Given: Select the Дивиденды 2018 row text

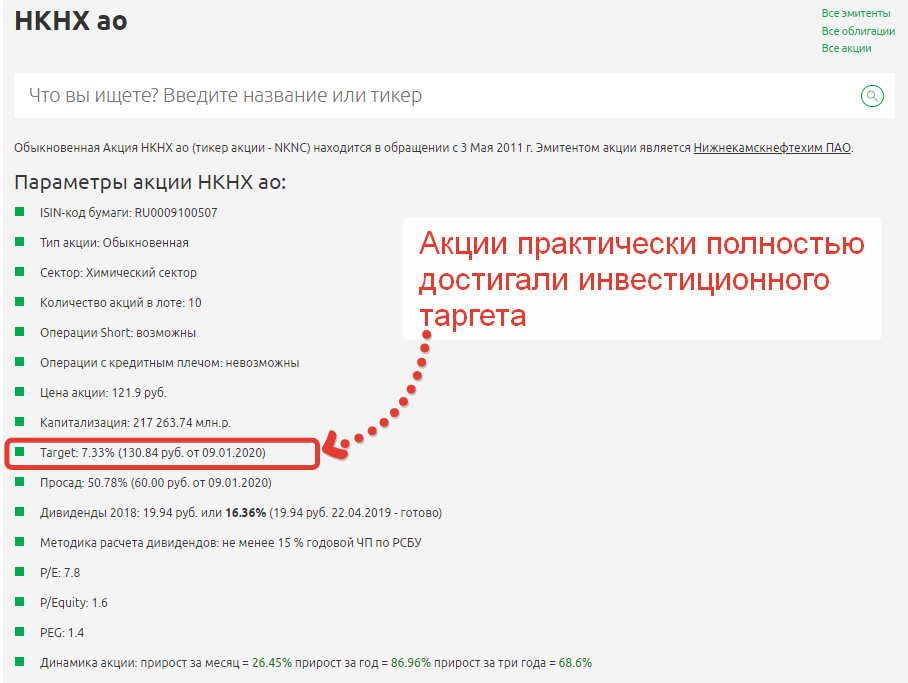Looking at the screenshot, I should (x=240, y=513).
